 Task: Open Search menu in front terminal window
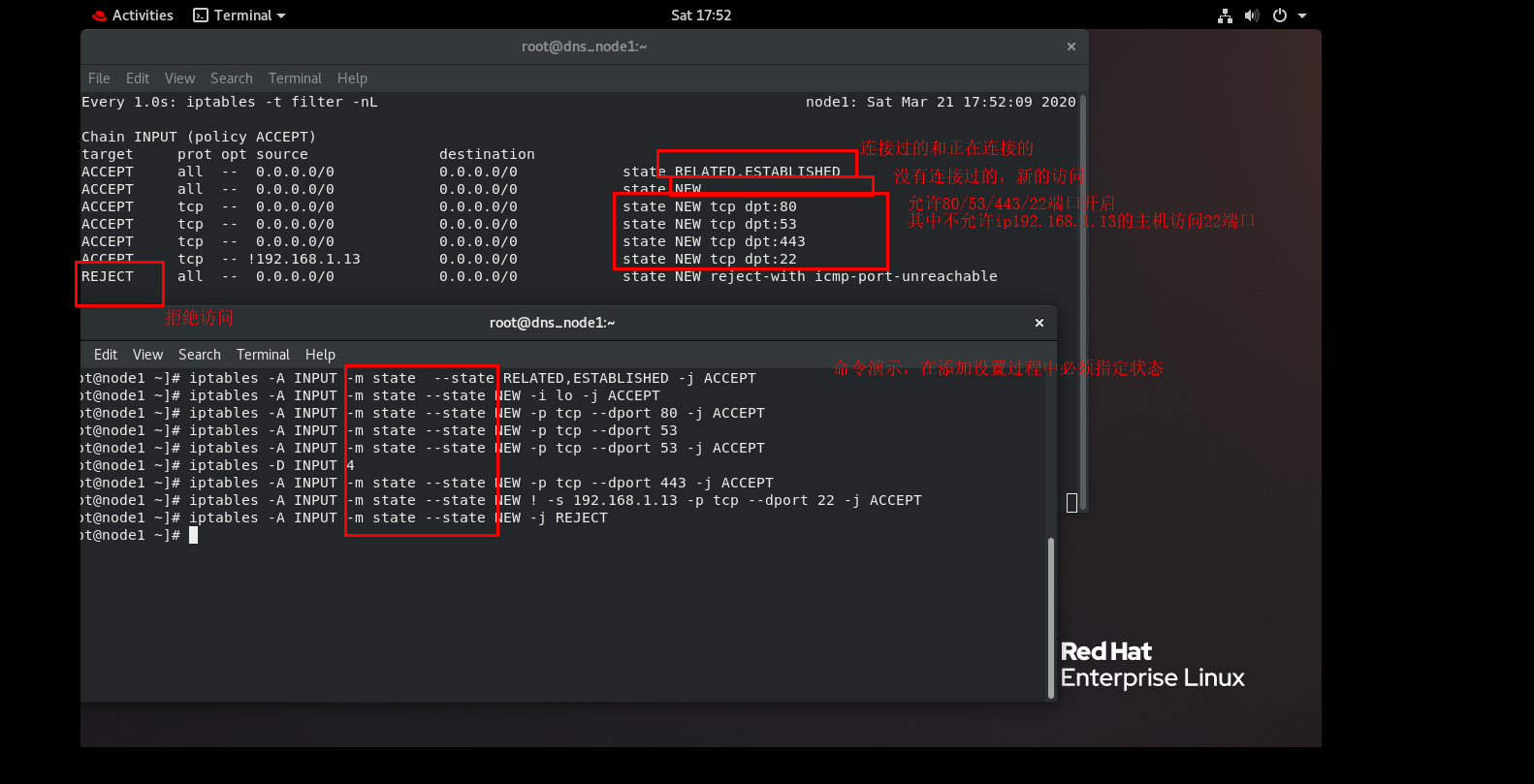click(x=200, y=355)
